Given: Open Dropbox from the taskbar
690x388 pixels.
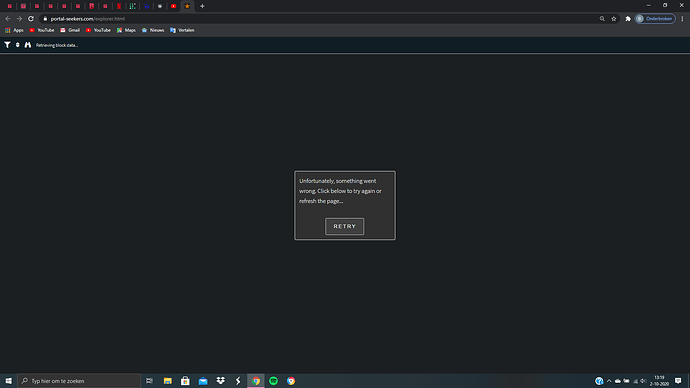Looking at the screenshot, I should pyautogui.click(x=220, y=381).
